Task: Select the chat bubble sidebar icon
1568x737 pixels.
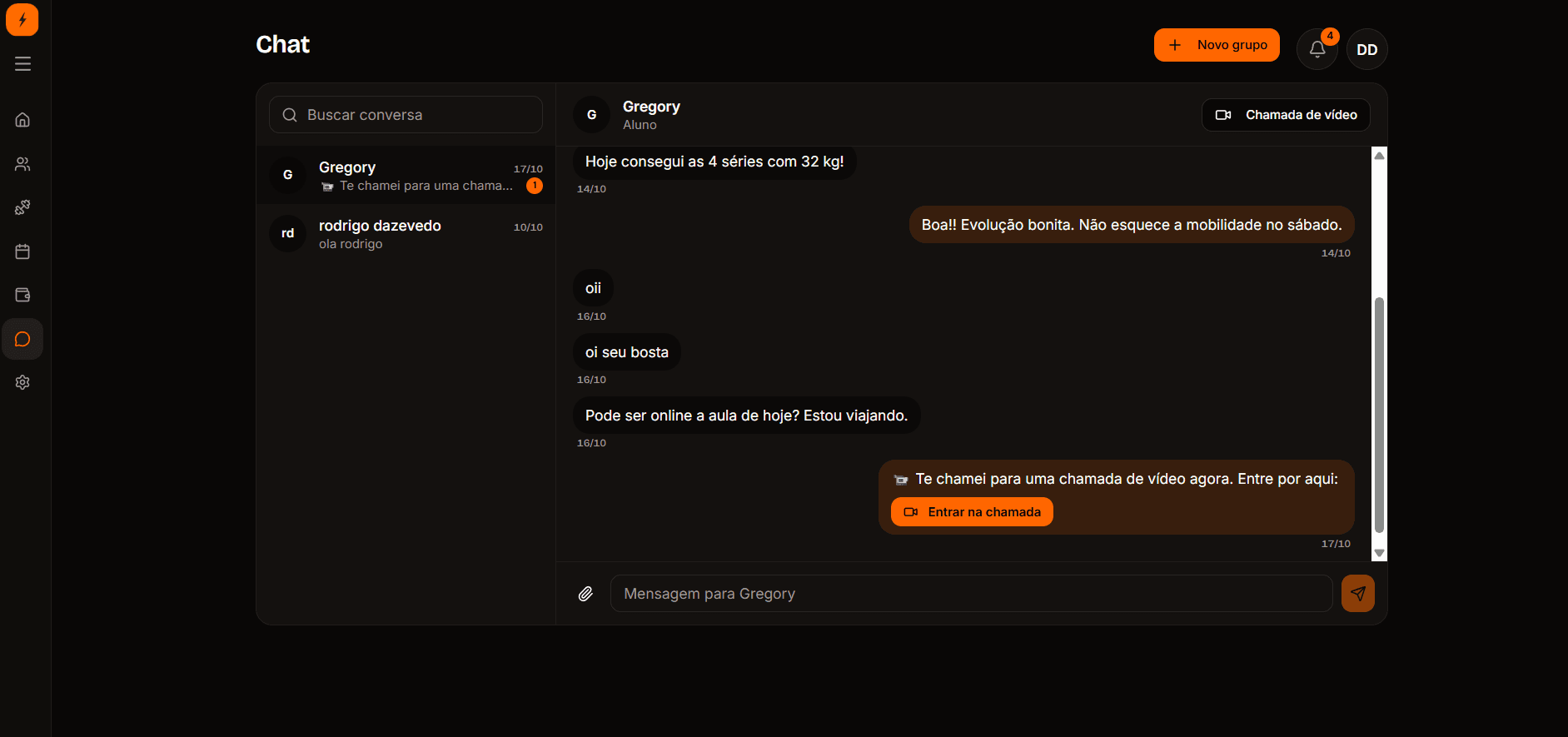Action: pyautogui.click(x=22, y=339)
